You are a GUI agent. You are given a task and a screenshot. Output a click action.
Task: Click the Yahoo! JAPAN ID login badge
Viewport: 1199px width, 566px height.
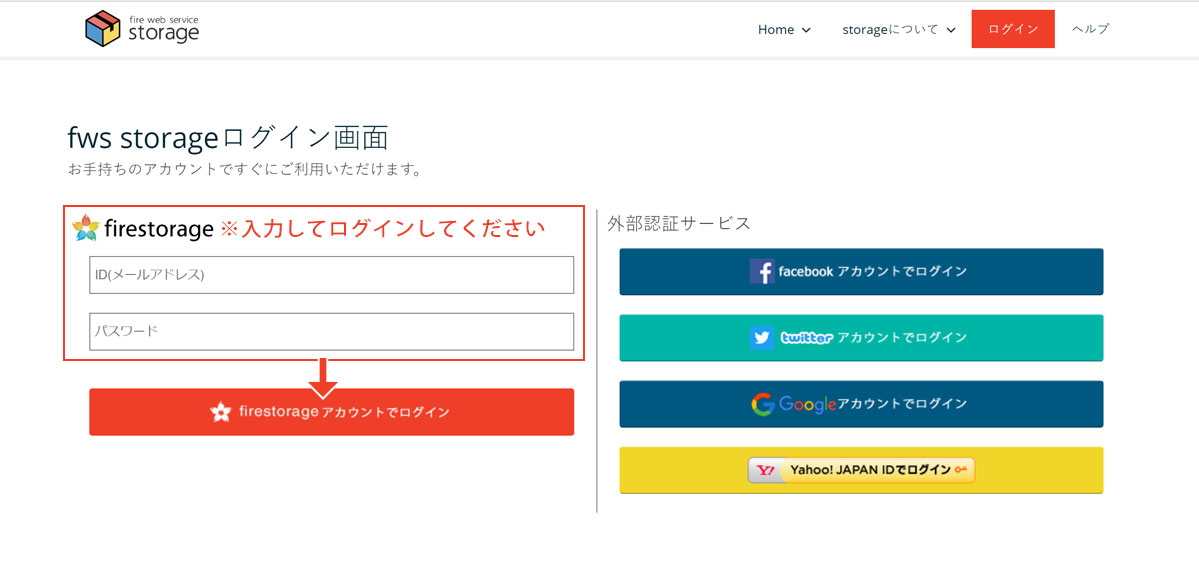pyautogui.click(x=861, y=470)
